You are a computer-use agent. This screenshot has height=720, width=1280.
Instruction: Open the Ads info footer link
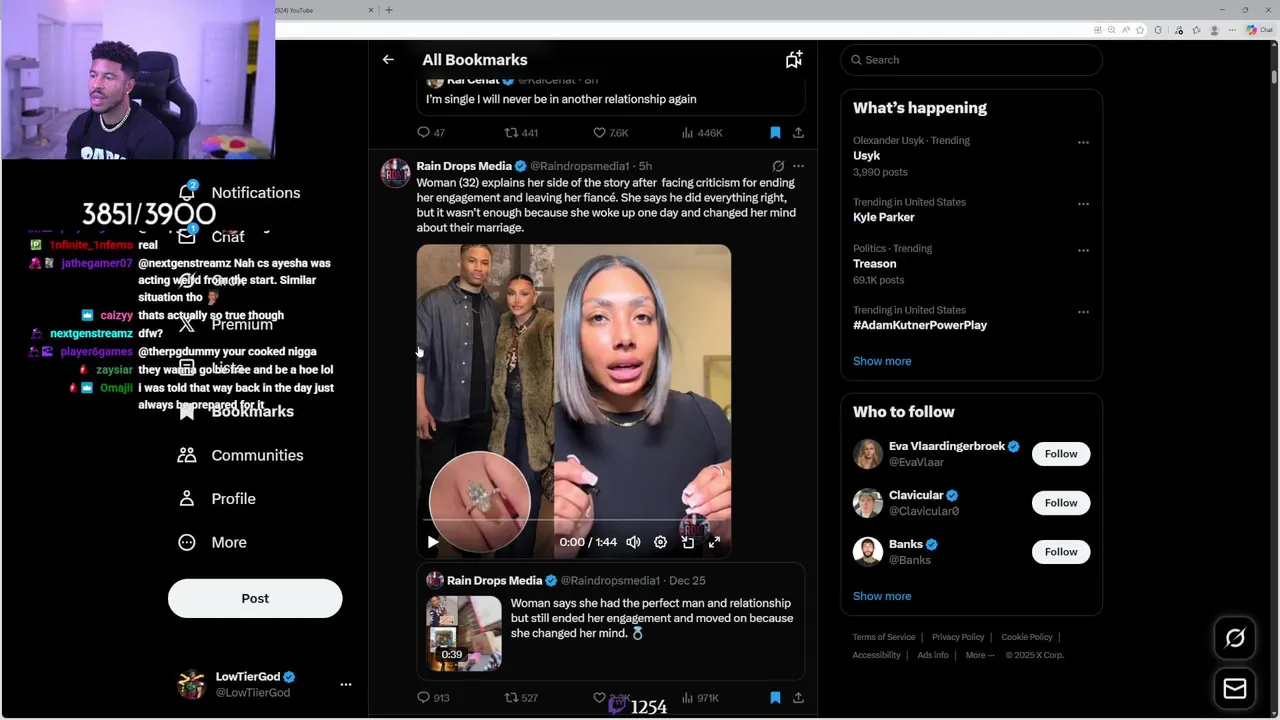pyautogui.click(x=933, y=655)
